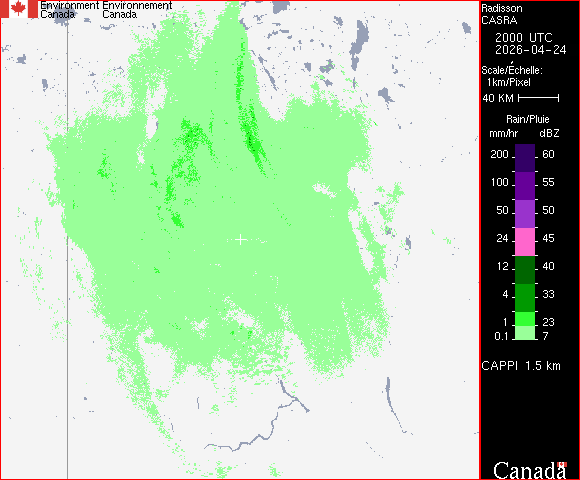Click the Environment Canada header text
The width and height of the screenshot is (580, 480).
click(106, 10)
